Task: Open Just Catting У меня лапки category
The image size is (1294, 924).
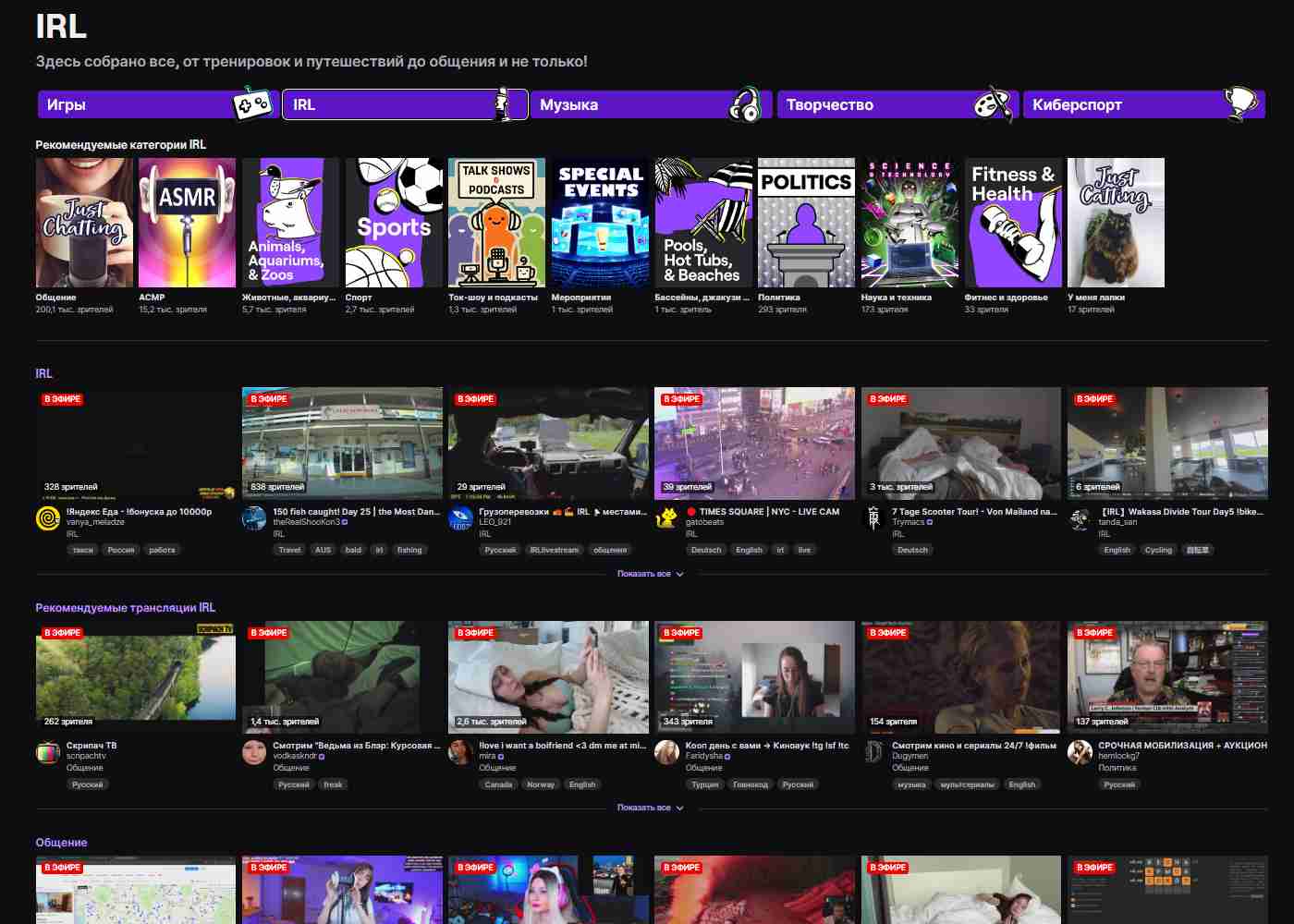Action: click(1116, 223)
